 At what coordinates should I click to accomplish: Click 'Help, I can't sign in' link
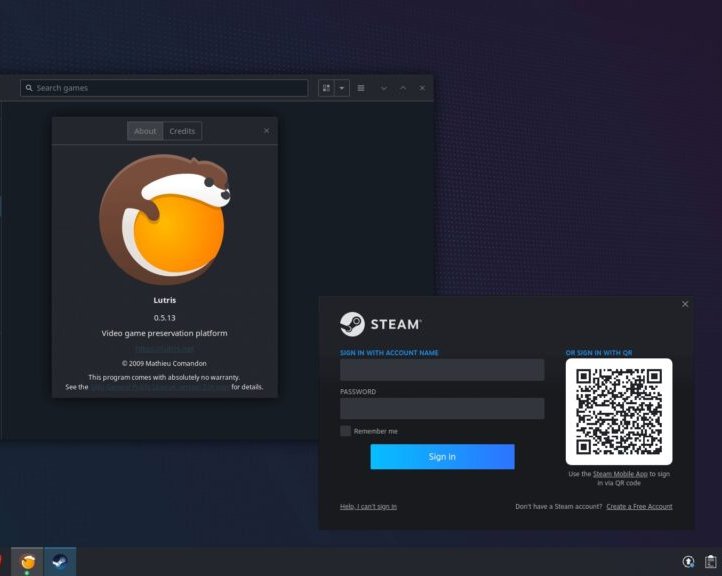tap(368, 506)
